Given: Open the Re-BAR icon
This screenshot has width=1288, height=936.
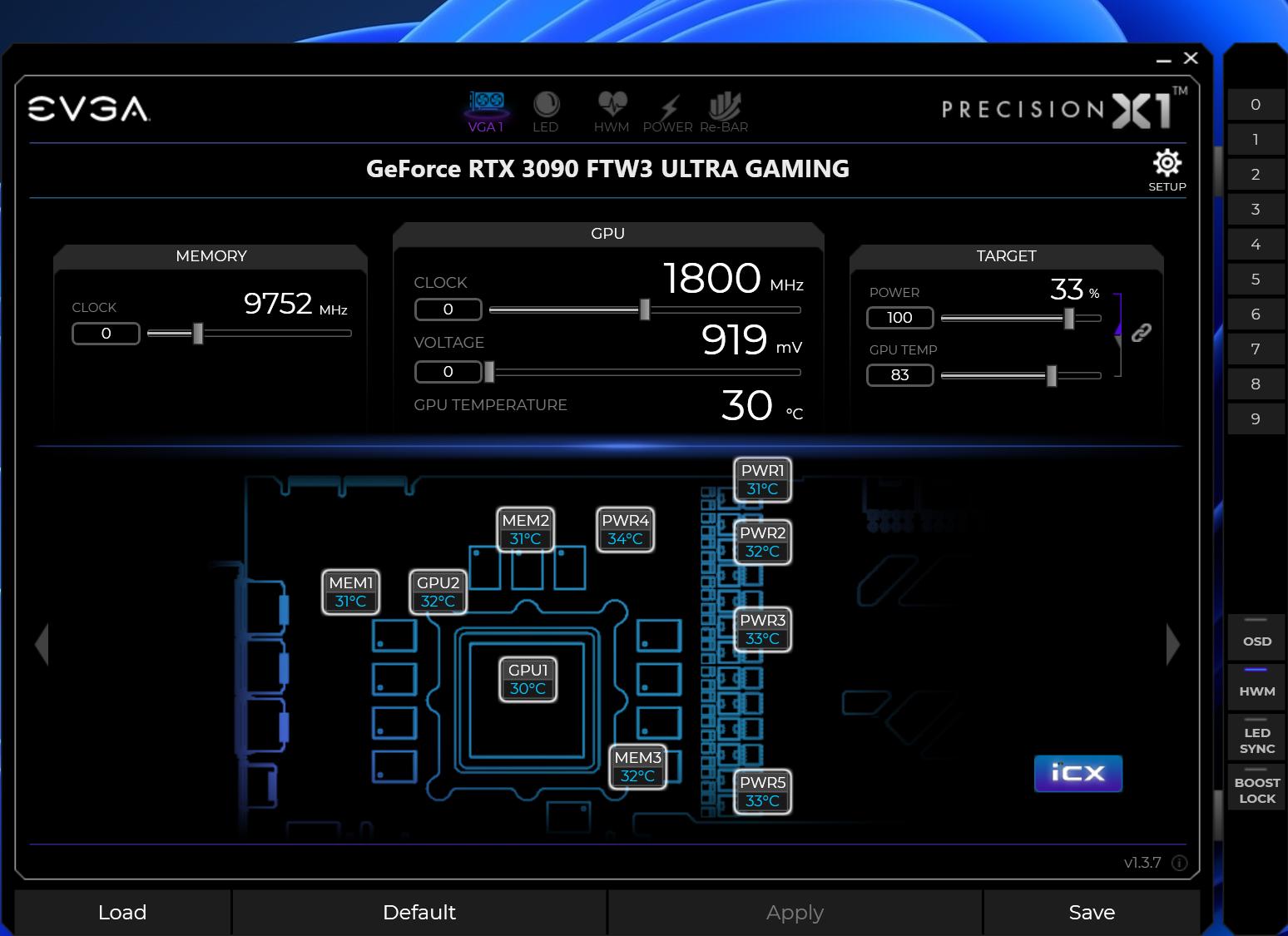Looking at the screenshot, I should tap(724, 111).
